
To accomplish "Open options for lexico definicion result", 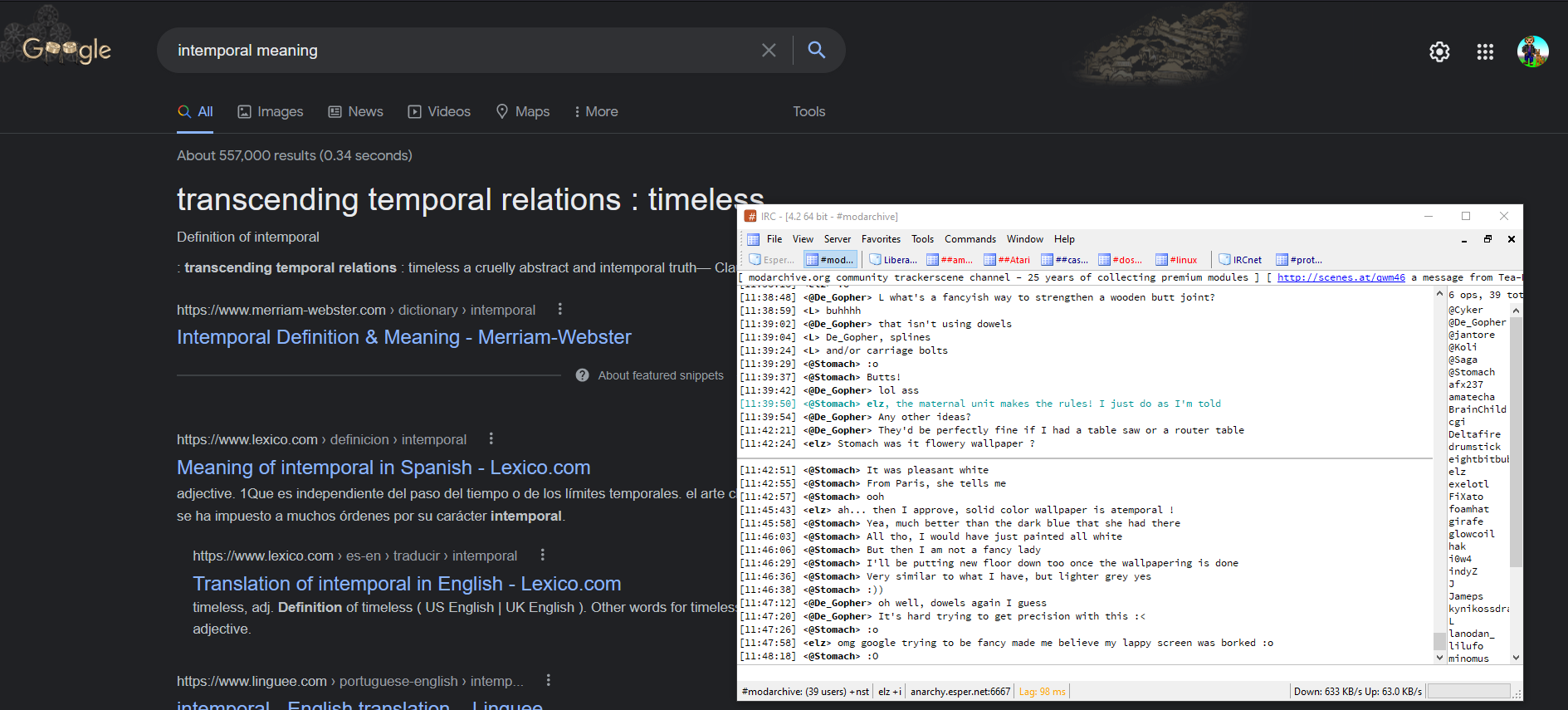I will pyautogui.click(x=491, y=438).
